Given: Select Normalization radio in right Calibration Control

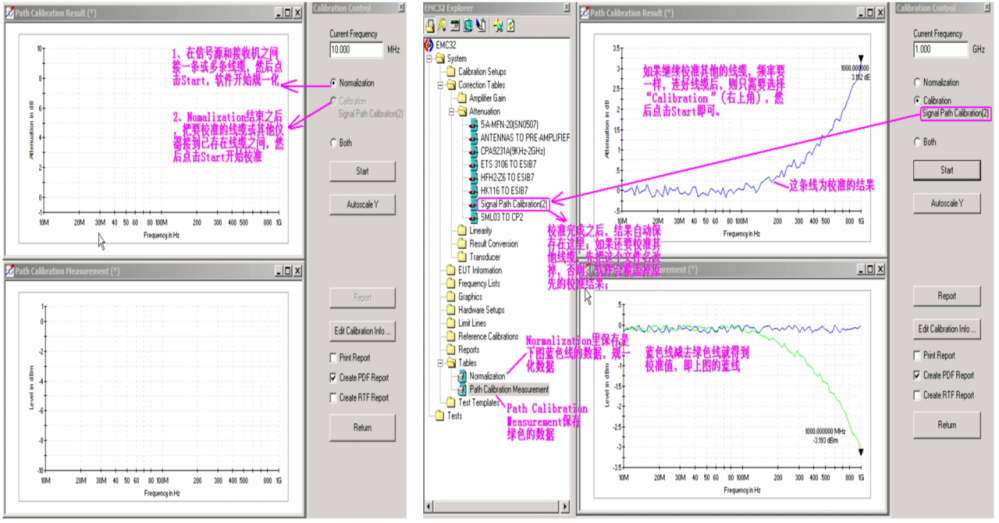Looking at the screenshot, I should point(917,82).
